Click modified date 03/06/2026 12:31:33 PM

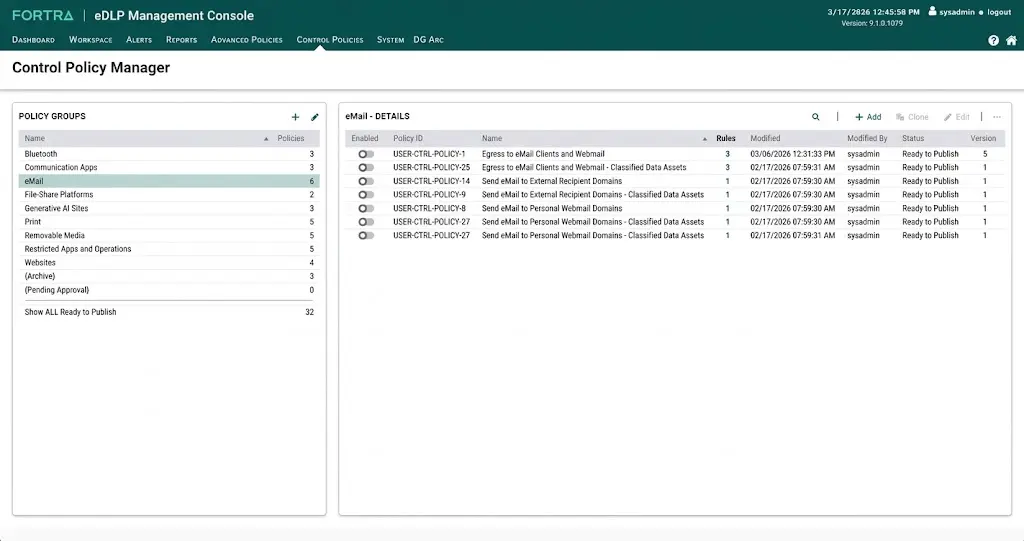pyautogui.click(x=792, y=154)
